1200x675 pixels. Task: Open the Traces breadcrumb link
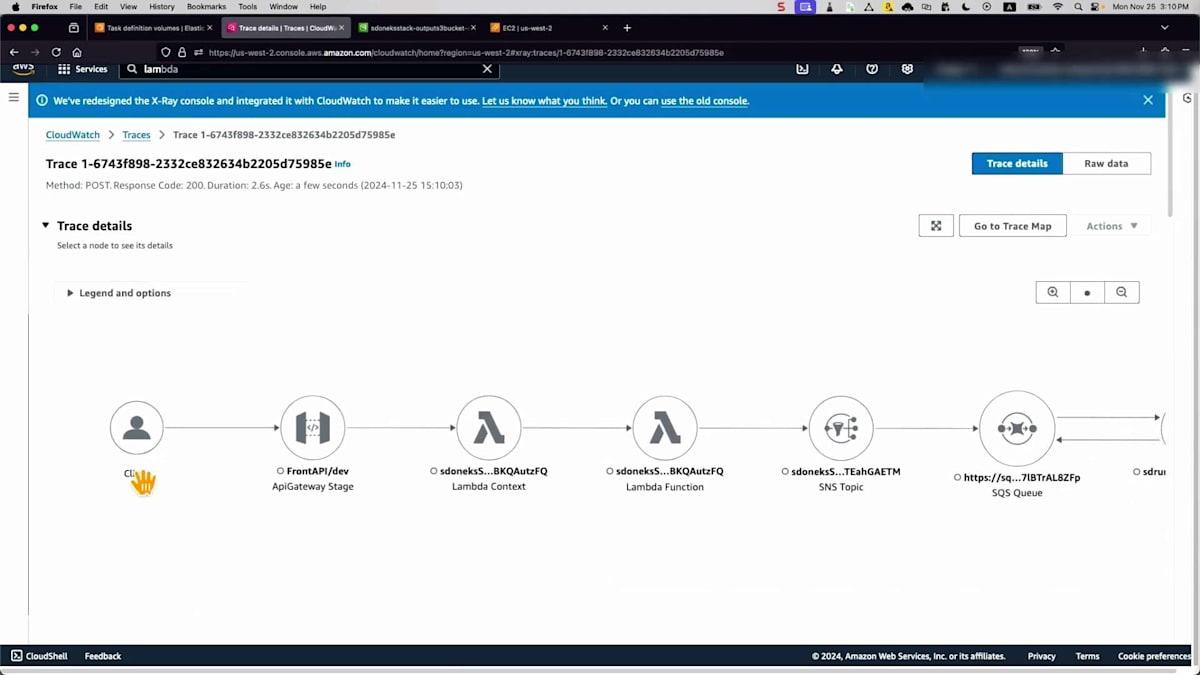pos(136,134)
